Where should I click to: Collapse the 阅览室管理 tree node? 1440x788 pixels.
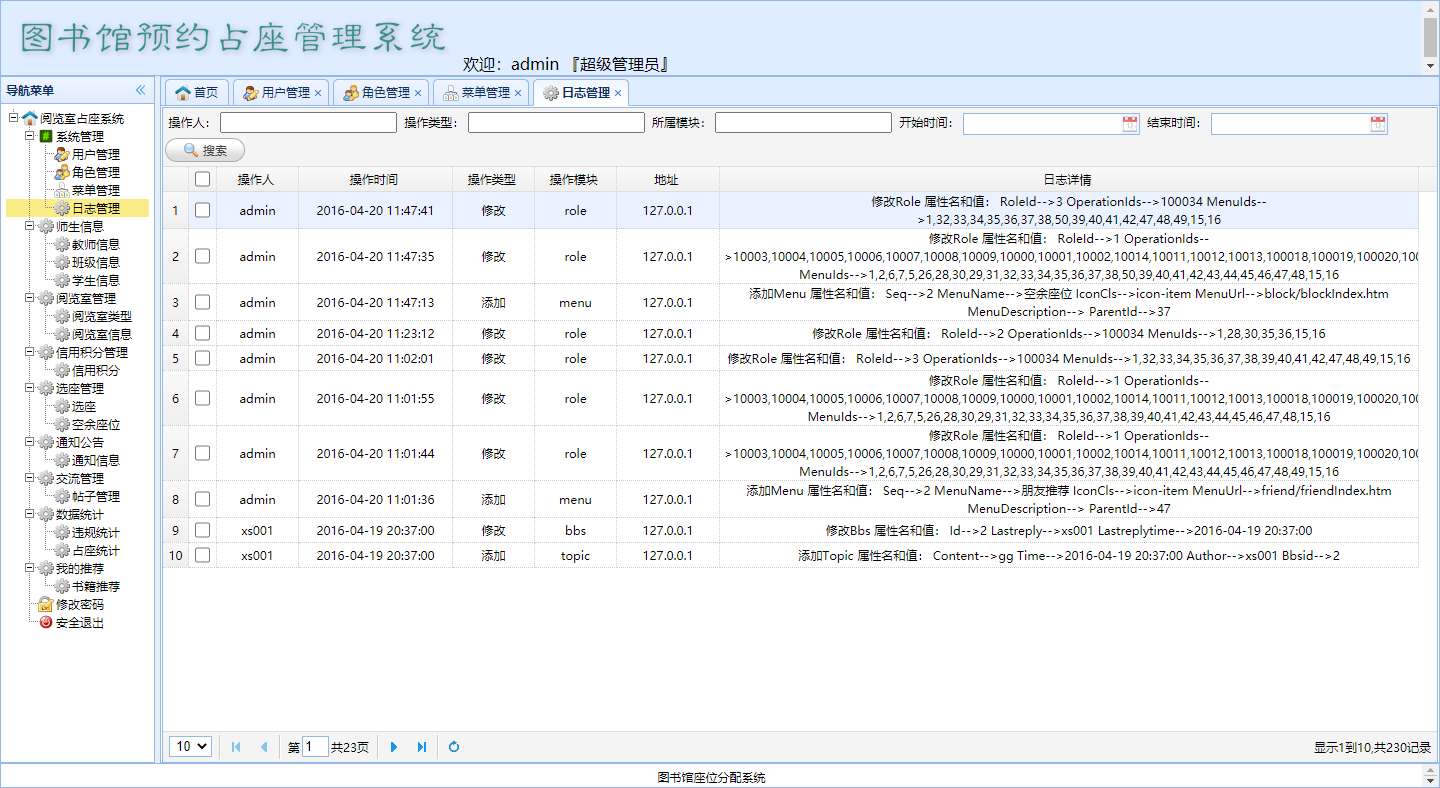tap(29, 298)
